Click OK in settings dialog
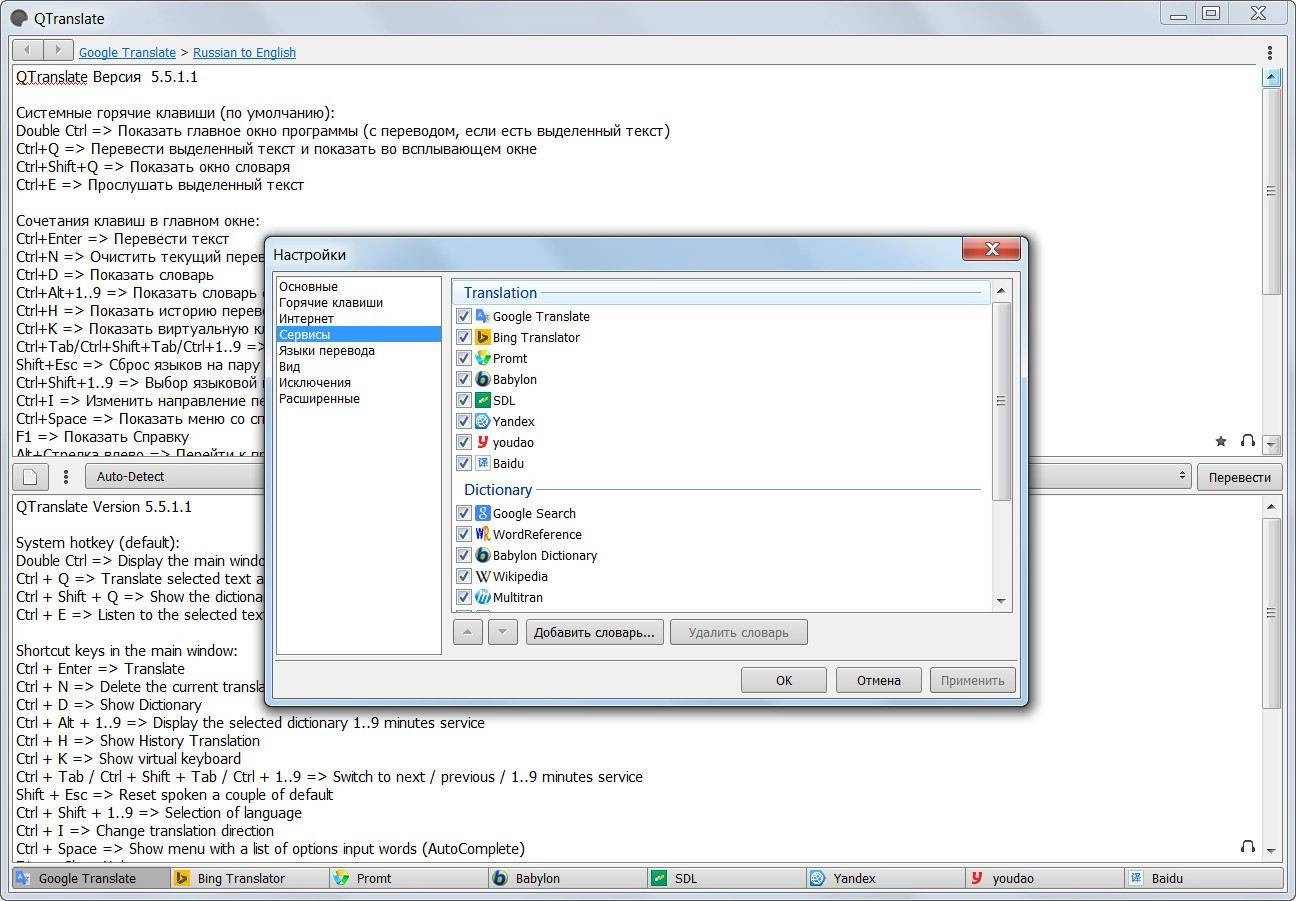 tap(784, 680)
